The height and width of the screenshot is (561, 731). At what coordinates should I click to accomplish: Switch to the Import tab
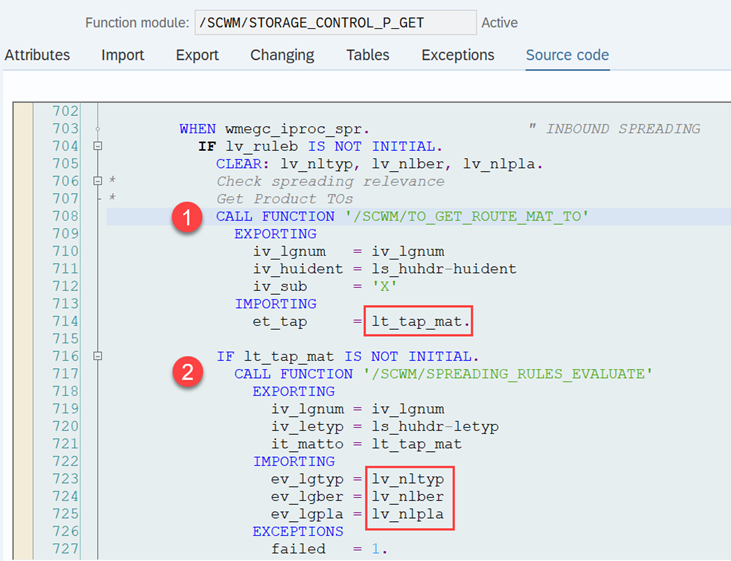123,55
